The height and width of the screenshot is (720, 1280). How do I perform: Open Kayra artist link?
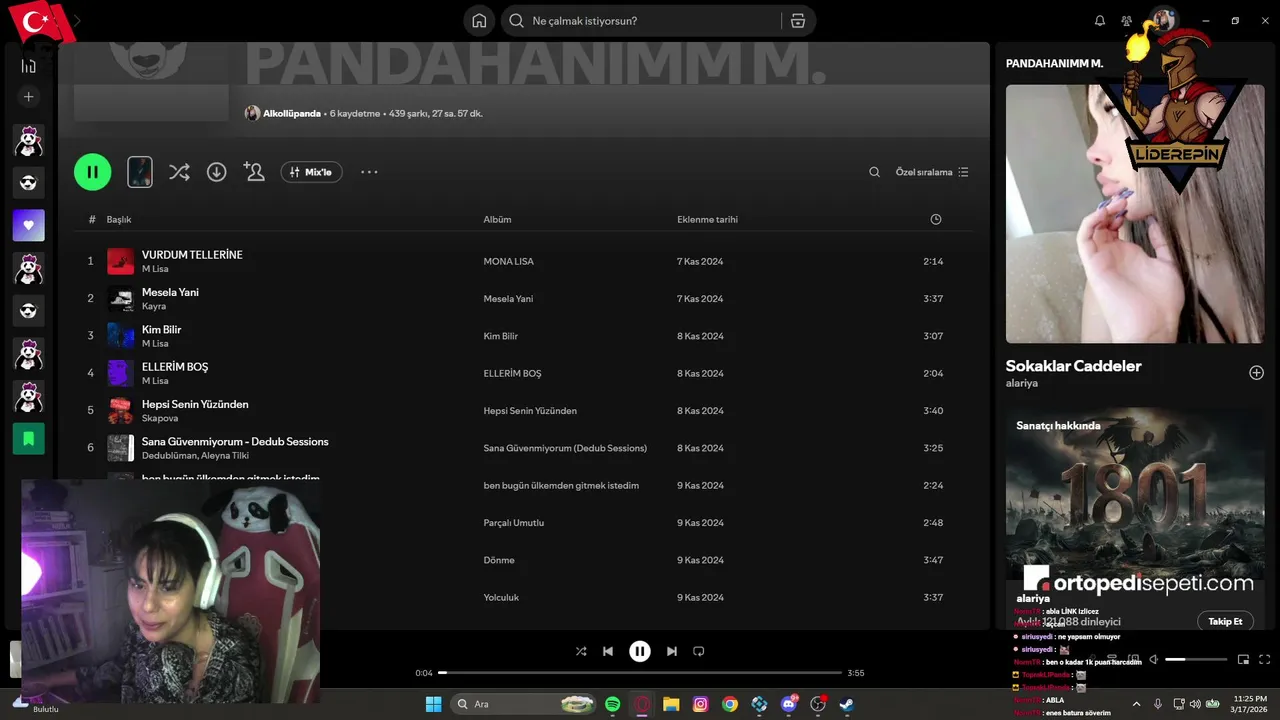pyautogui.click(x=154, y=306)
